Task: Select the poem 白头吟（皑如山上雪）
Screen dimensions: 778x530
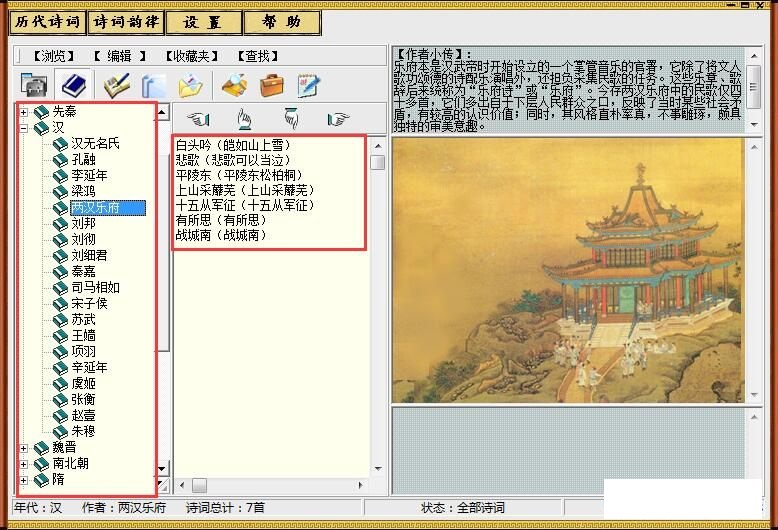Action: tap(233, 145)
